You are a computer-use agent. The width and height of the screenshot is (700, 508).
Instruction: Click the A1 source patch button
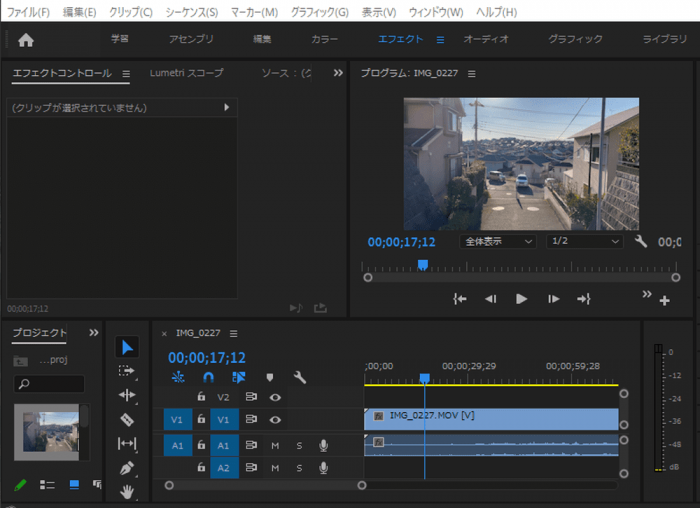(x=178, y=446)
